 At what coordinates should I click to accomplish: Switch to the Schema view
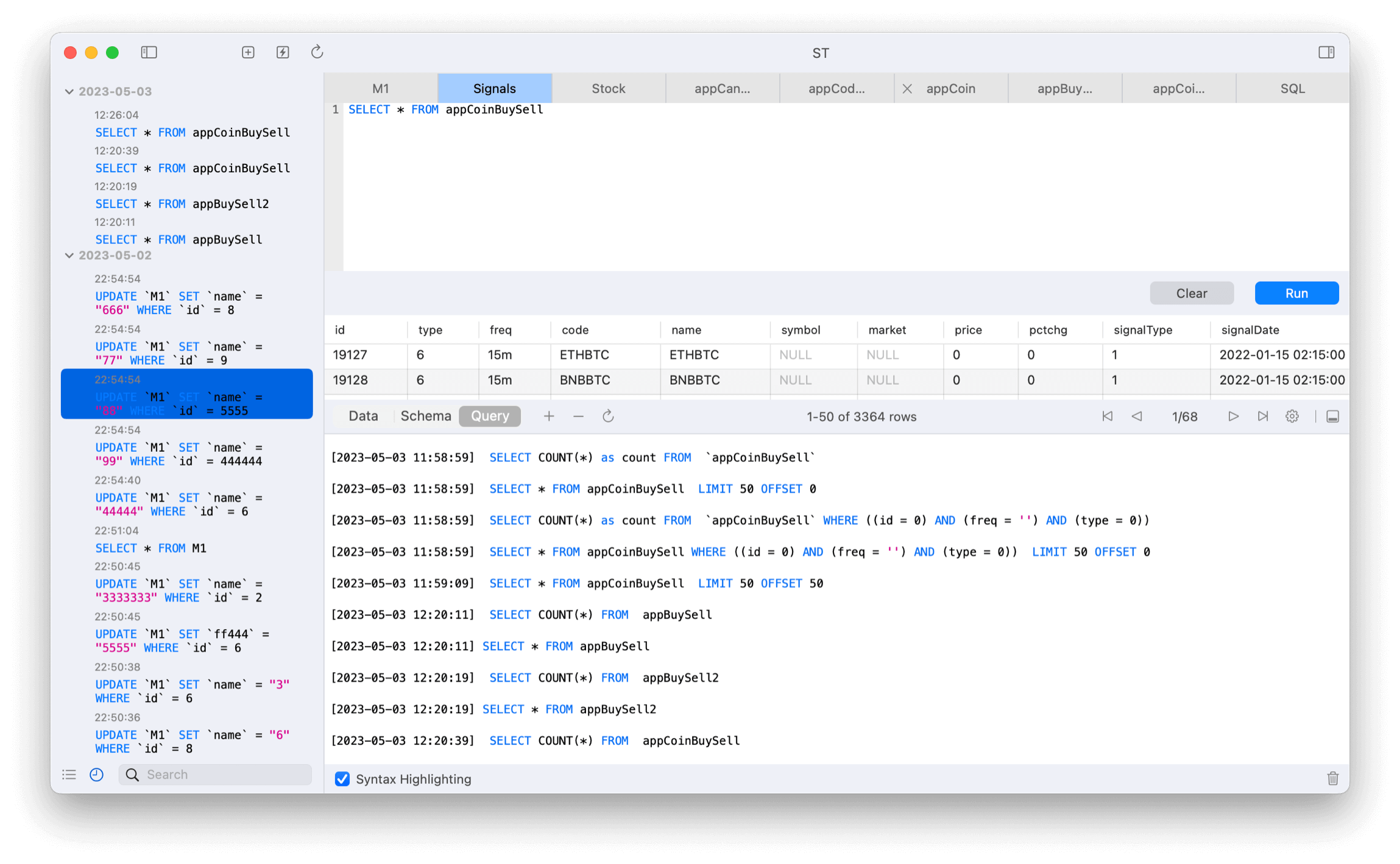click(x=426, y=416)
